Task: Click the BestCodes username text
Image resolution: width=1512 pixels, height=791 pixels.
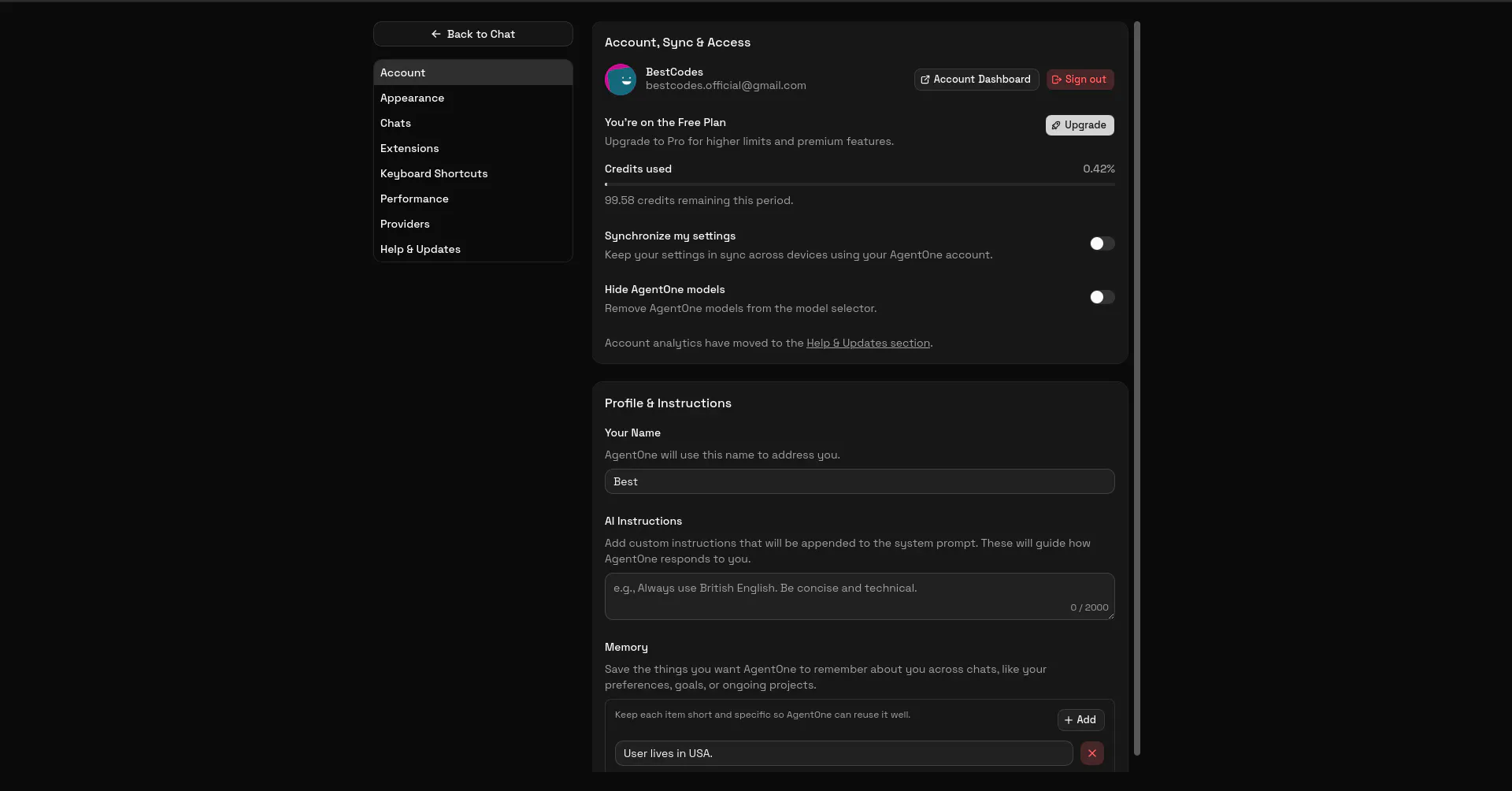Action: click(x=674, y=72)
